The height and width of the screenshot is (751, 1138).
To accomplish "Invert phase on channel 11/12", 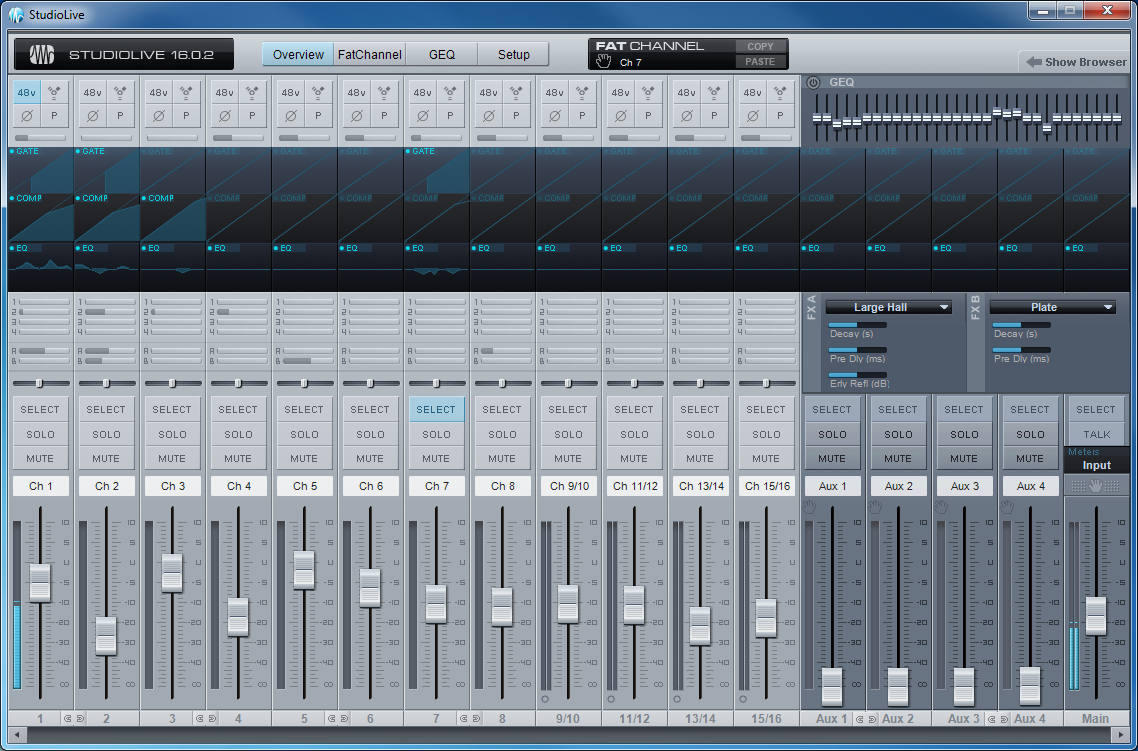I will point(621,115).
